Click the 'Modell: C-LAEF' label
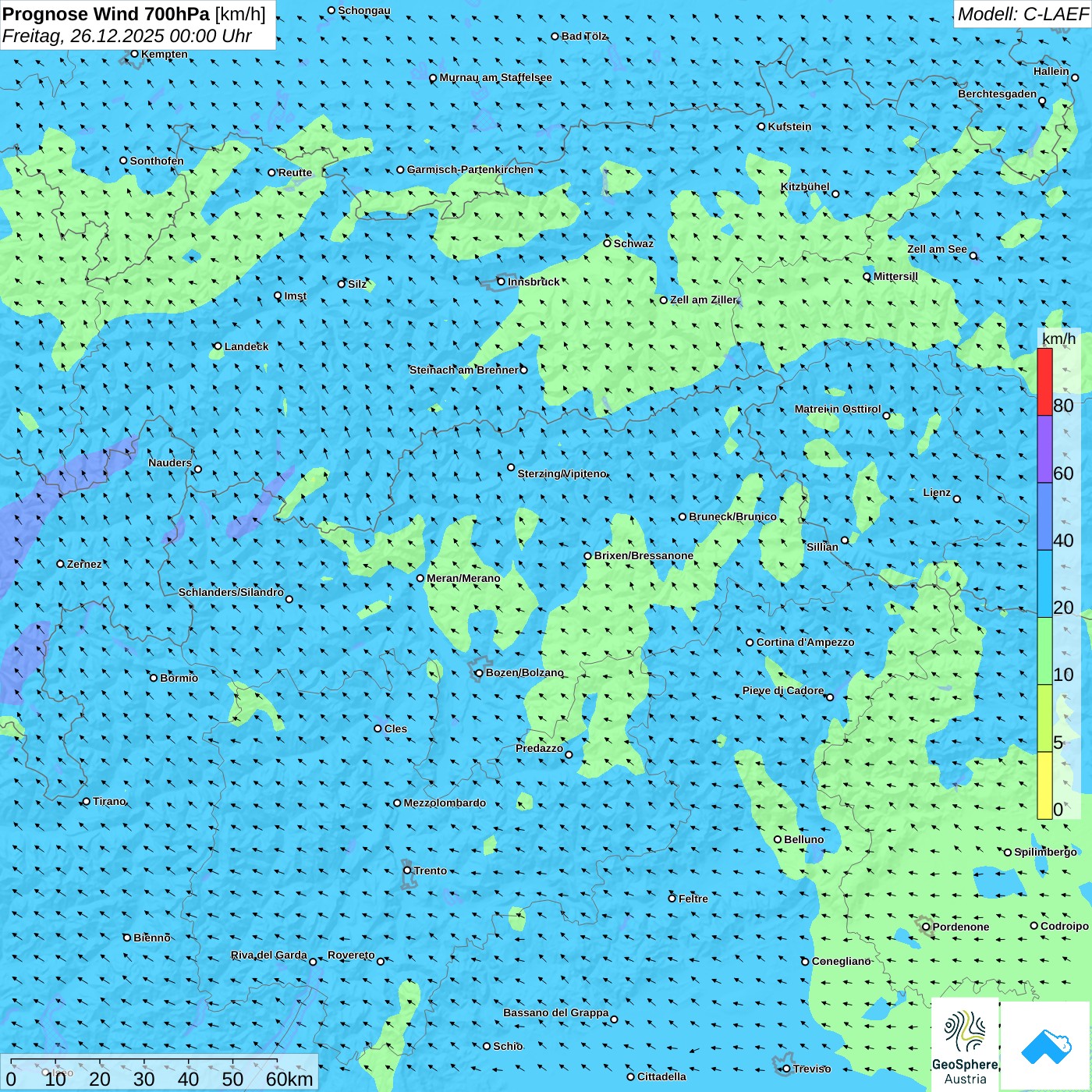This screenshot has width=1092, height=1092. pos(1023,14)
